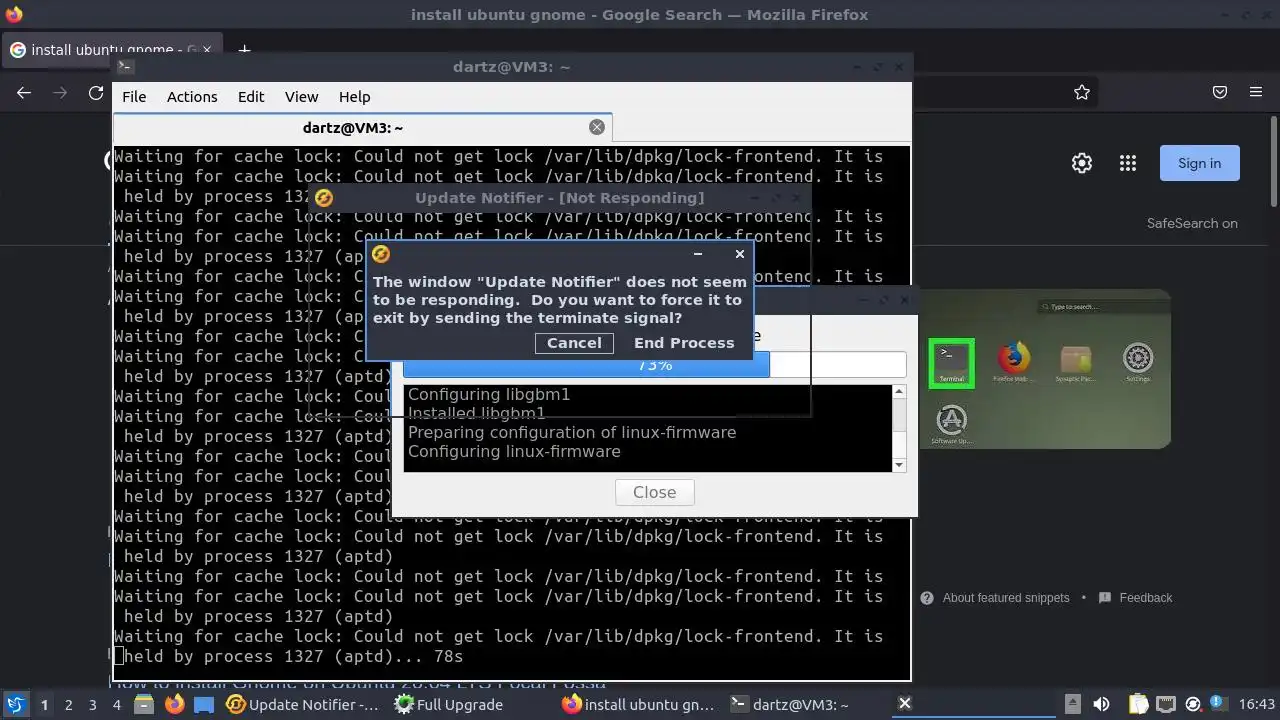
Task: Click the Update Notifier title bar icon
Action: click(x=323, y=198)
